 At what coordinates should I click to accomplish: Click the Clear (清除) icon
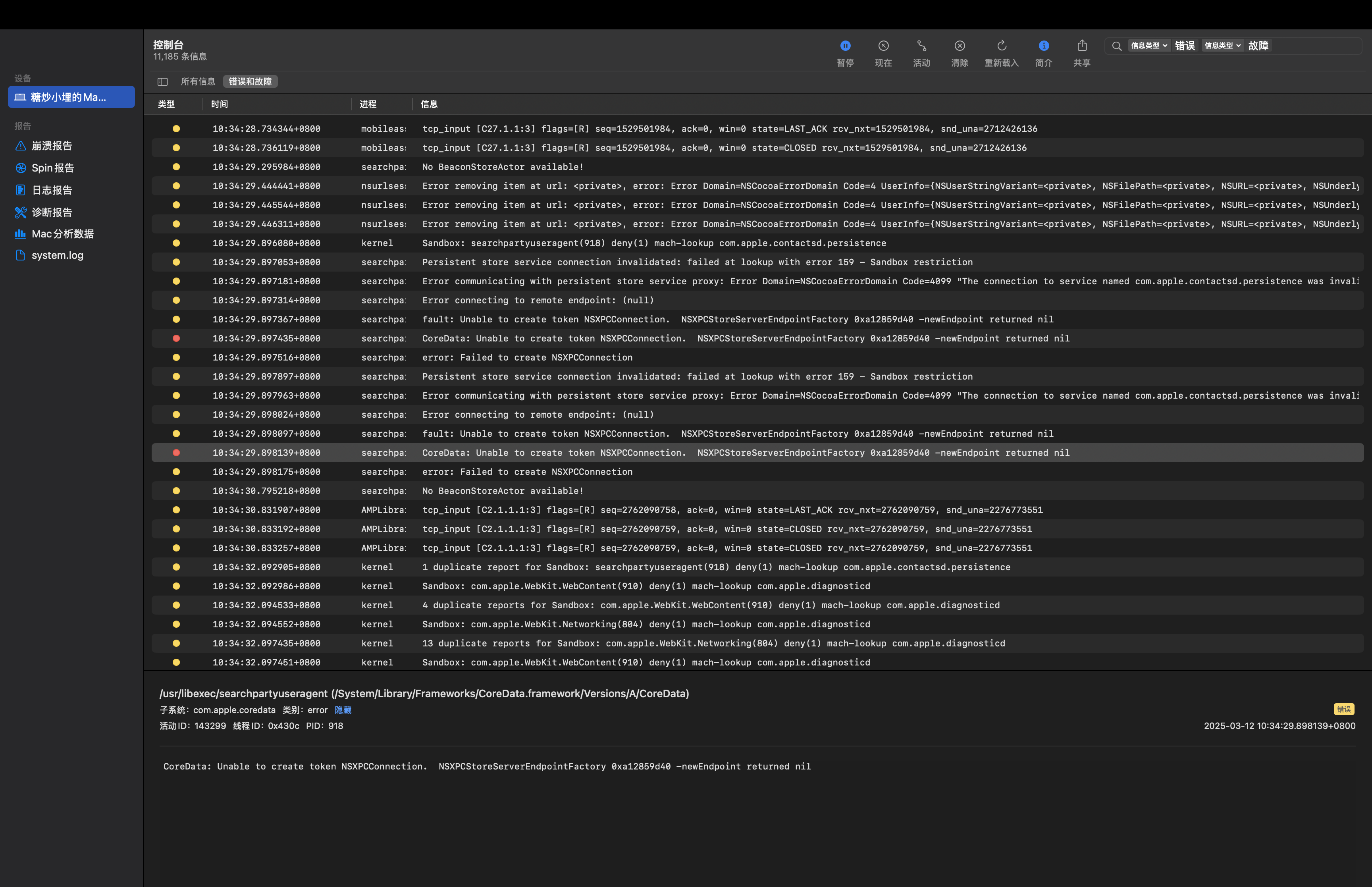[x=959, y=46]
